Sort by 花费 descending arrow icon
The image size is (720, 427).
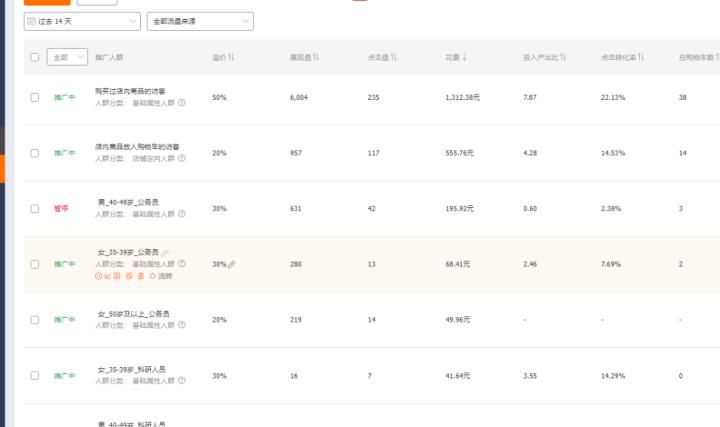click(464, 57)
